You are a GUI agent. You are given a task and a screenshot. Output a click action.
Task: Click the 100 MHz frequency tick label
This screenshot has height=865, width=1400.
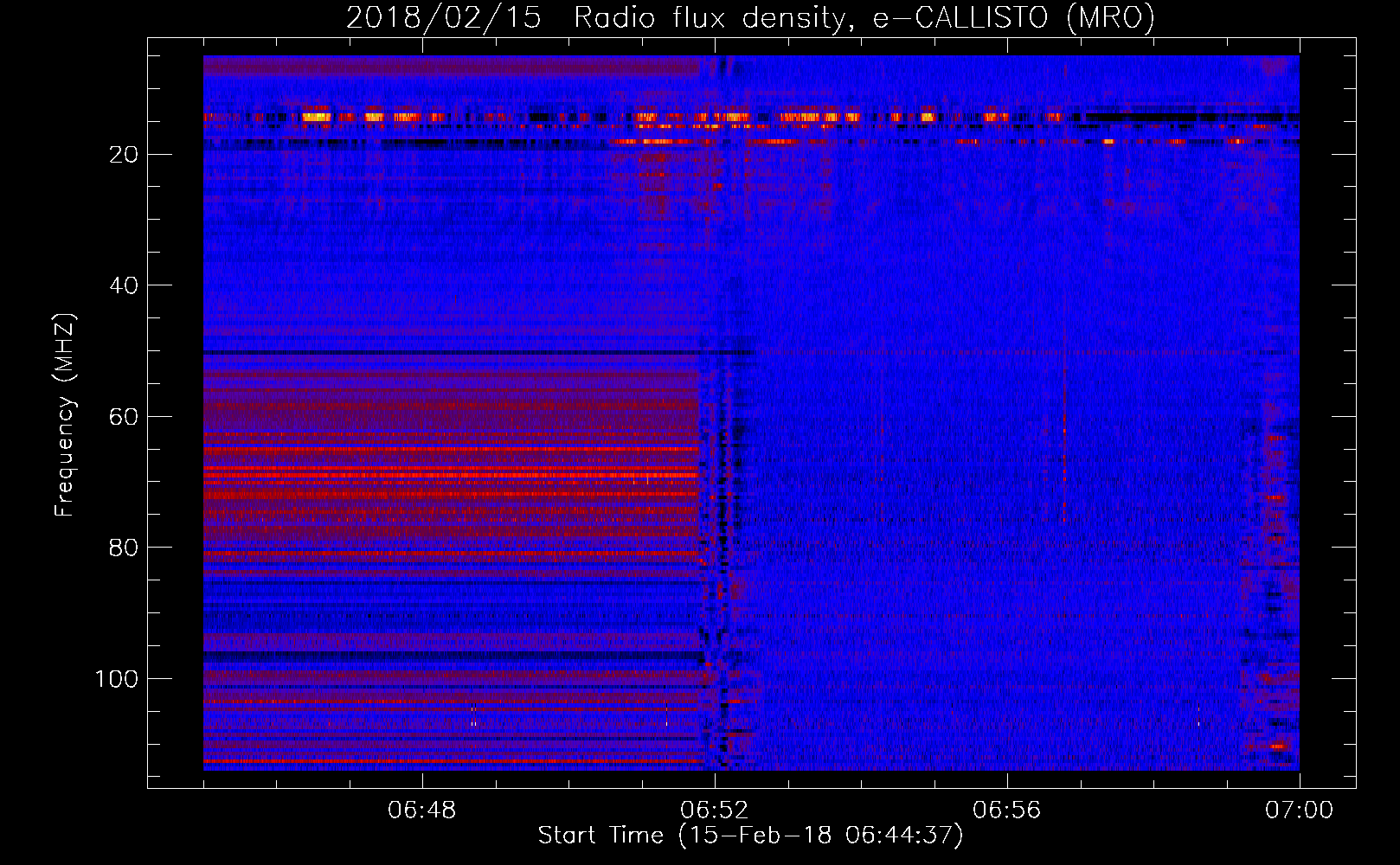117,679
